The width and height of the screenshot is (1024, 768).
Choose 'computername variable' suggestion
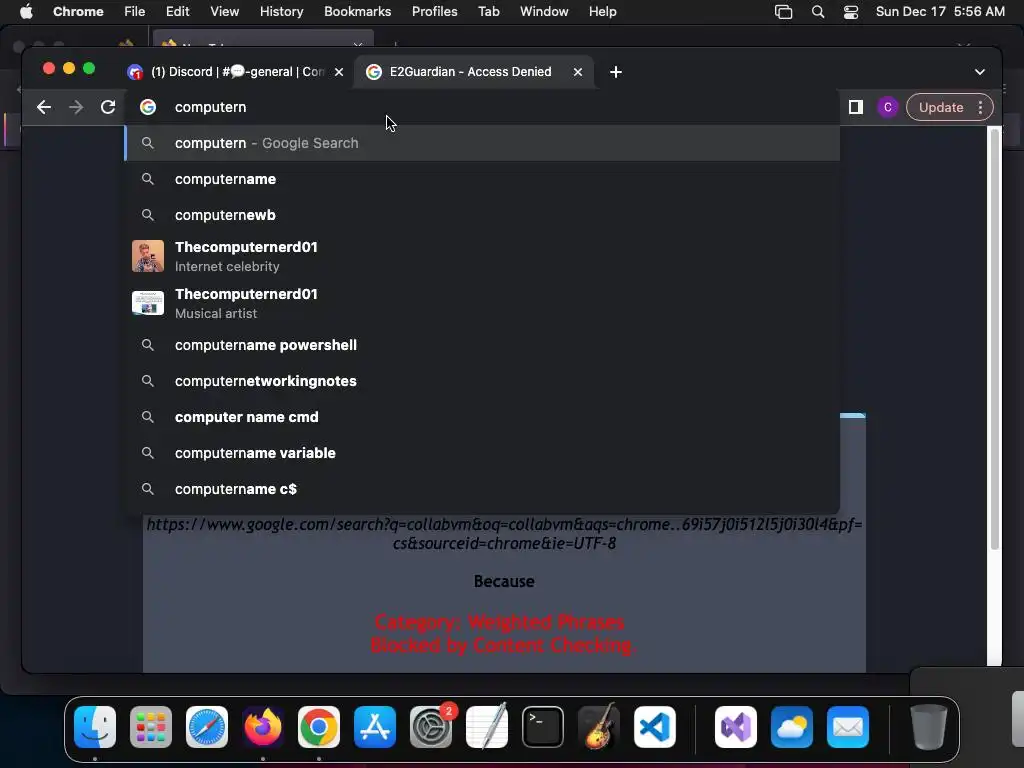(x=482, y=453)
